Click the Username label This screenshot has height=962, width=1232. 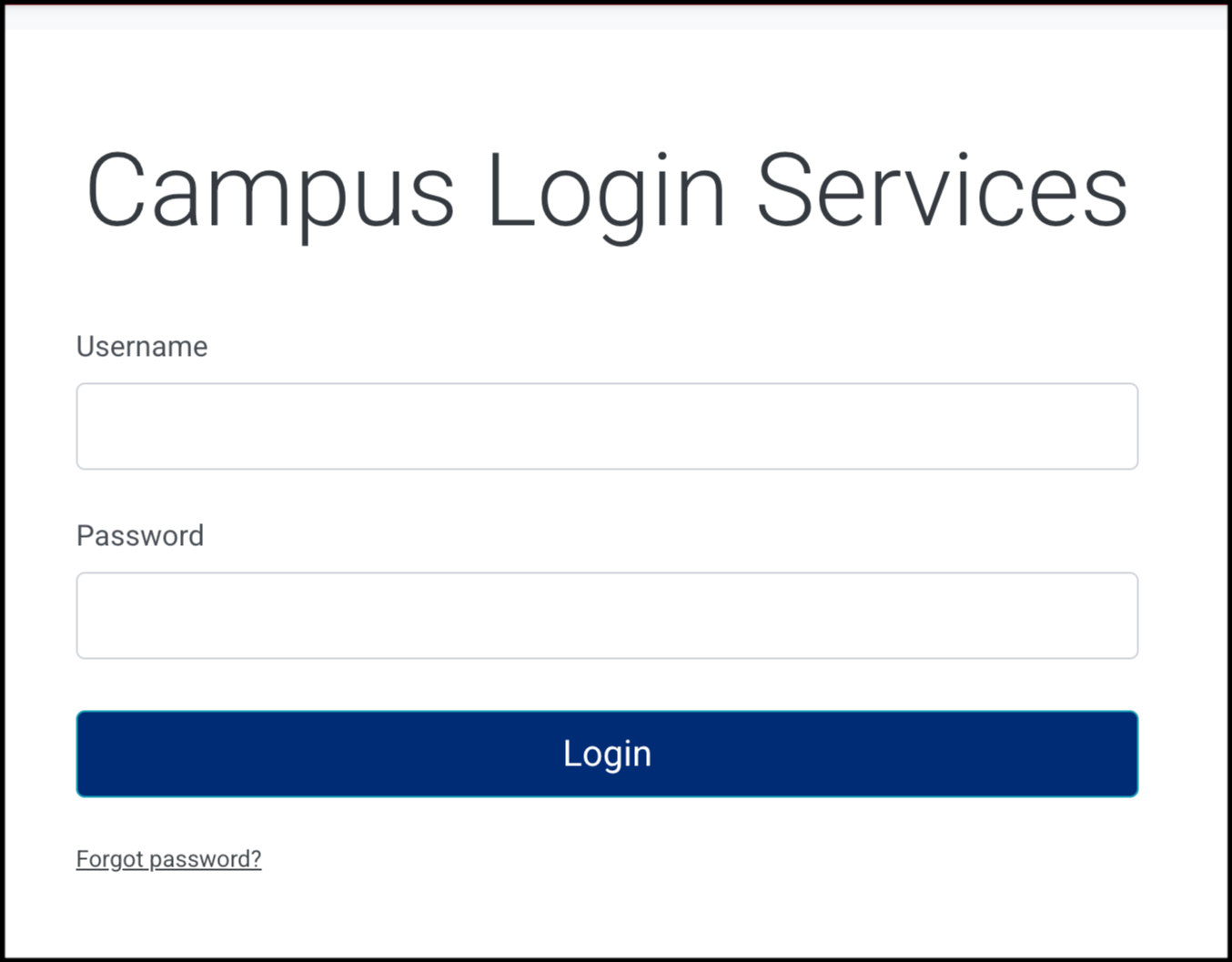[x=141, y=347]
